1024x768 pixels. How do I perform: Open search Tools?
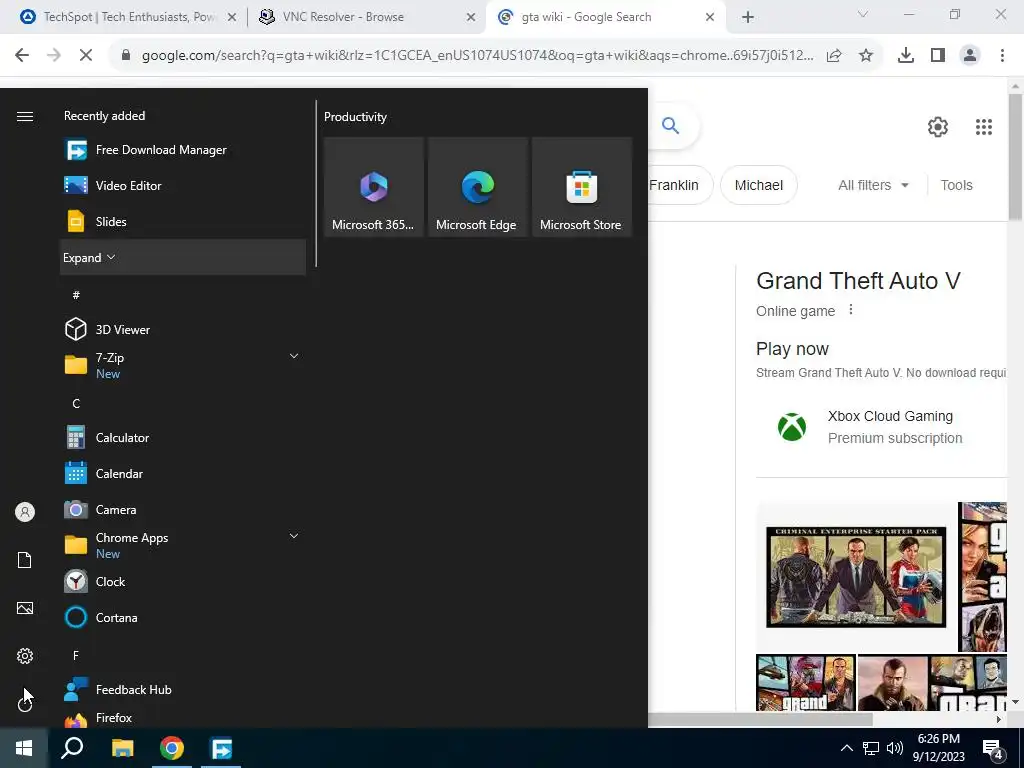point(956,185)
